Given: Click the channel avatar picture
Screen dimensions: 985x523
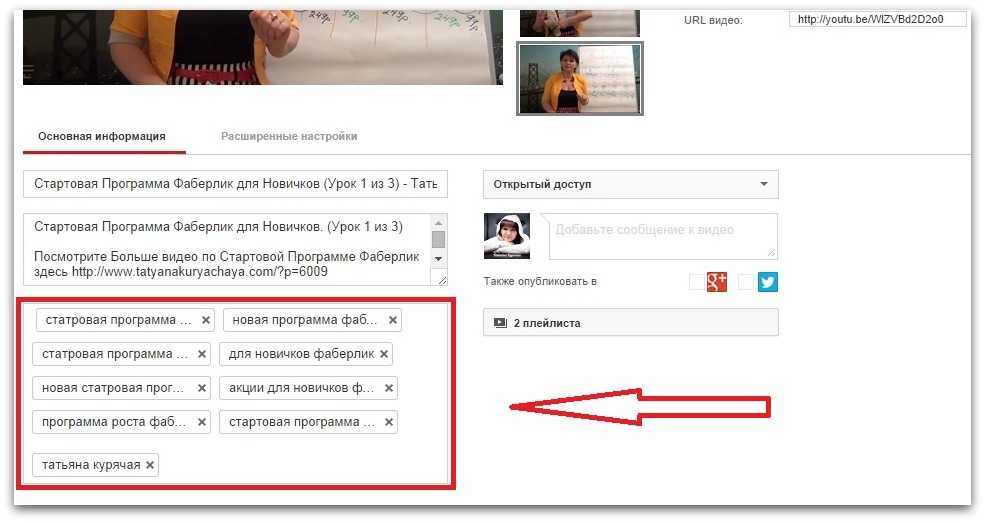Looking at the screenshot, I should tap(507, 236).
